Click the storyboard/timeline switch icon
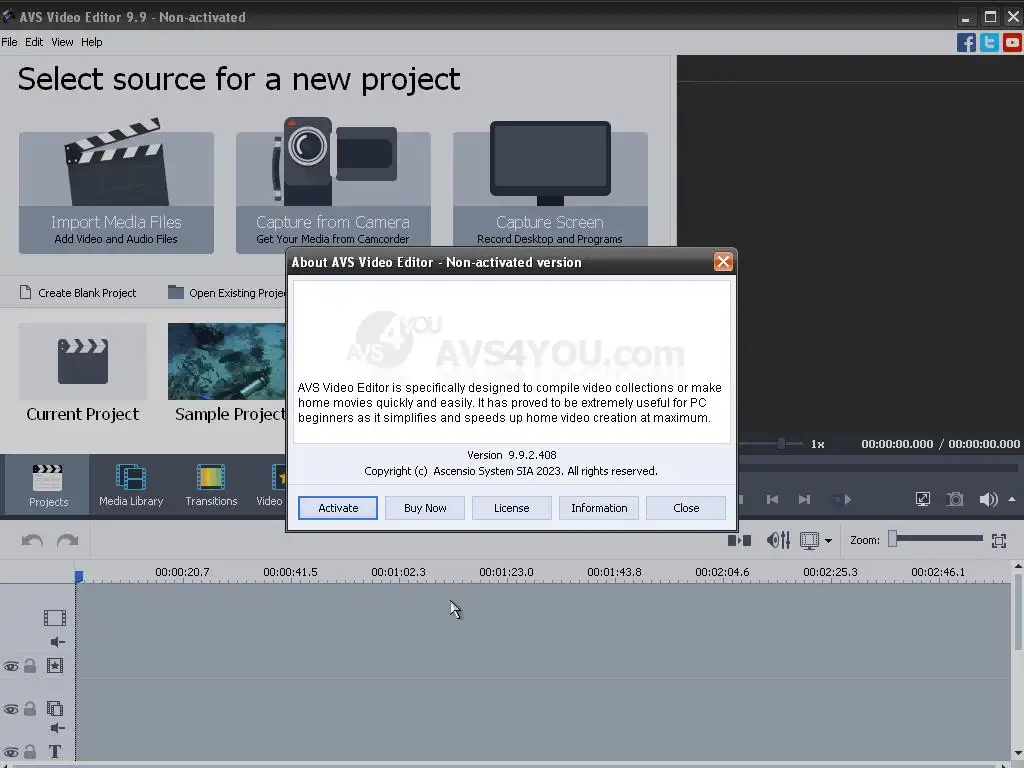This screenshot has width=1024, height=768. click(739, 541)
